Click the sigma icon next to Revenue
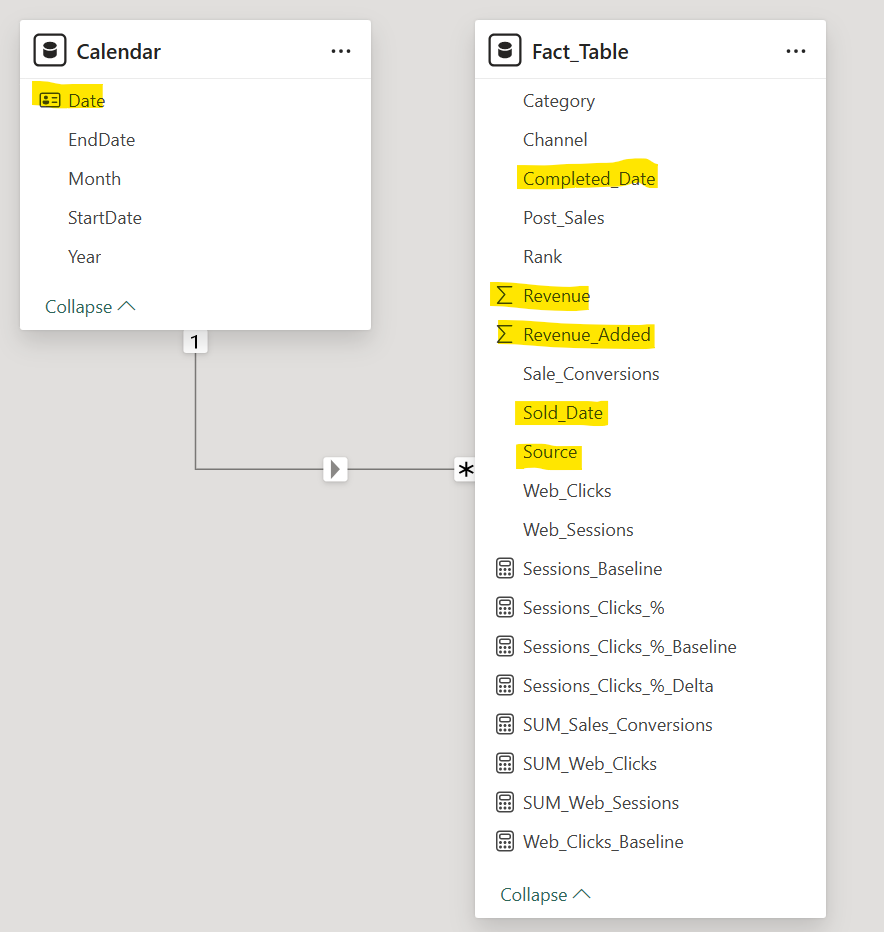The image size is (884, 932). click(x=504, y=295)
